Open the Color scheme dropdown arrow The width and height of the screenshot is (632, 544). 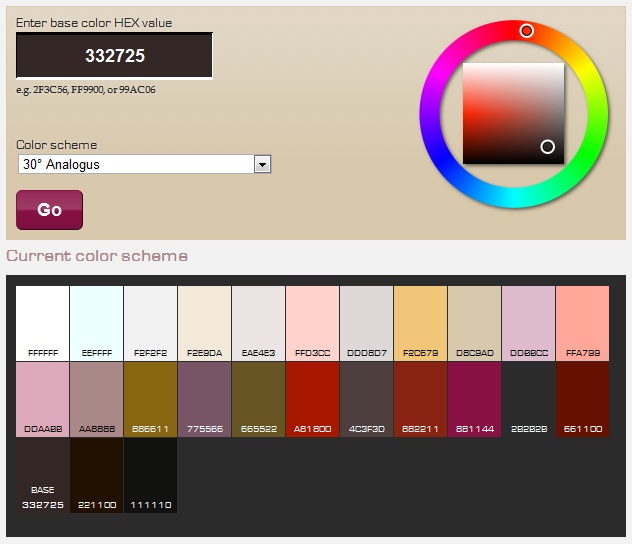point(262,164)
